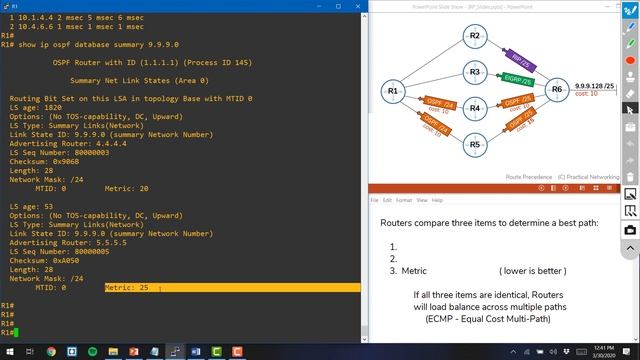Screen dimensions: 640x360
Task: Show hidden system tray icons
Action: pos(513,352)
